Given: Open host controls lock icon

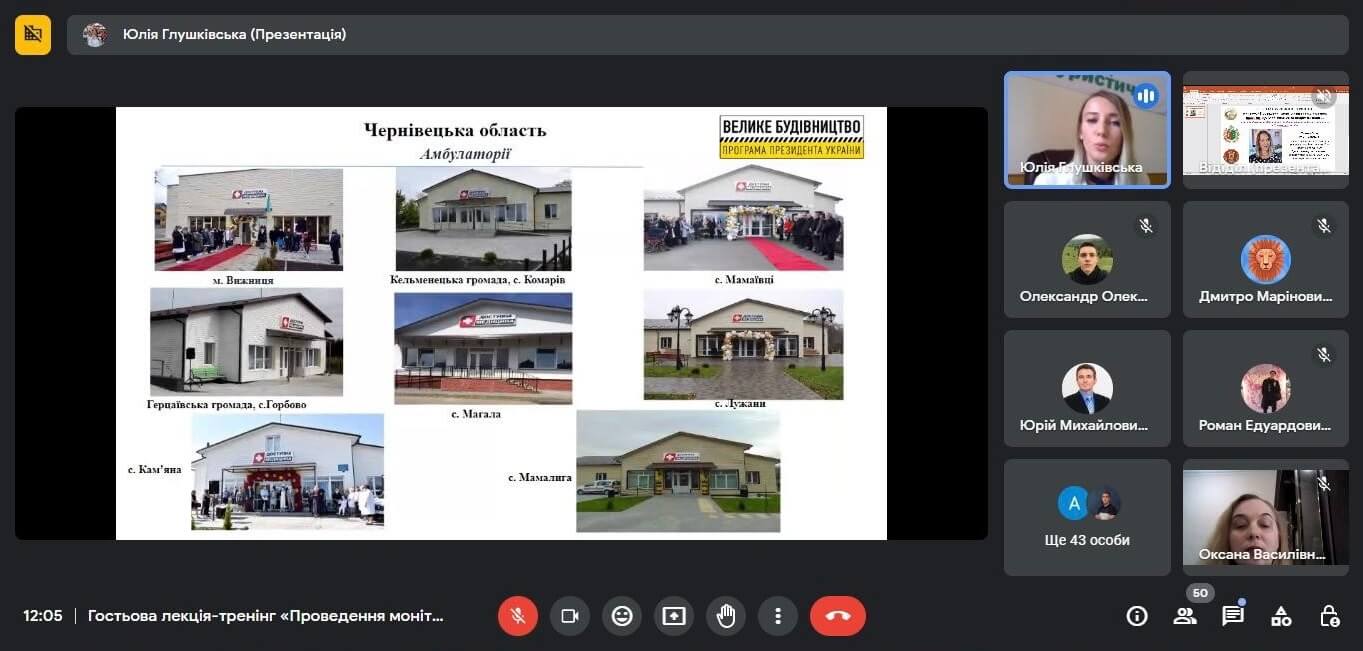Looking at the screenshot, I should pos(1329,616).
